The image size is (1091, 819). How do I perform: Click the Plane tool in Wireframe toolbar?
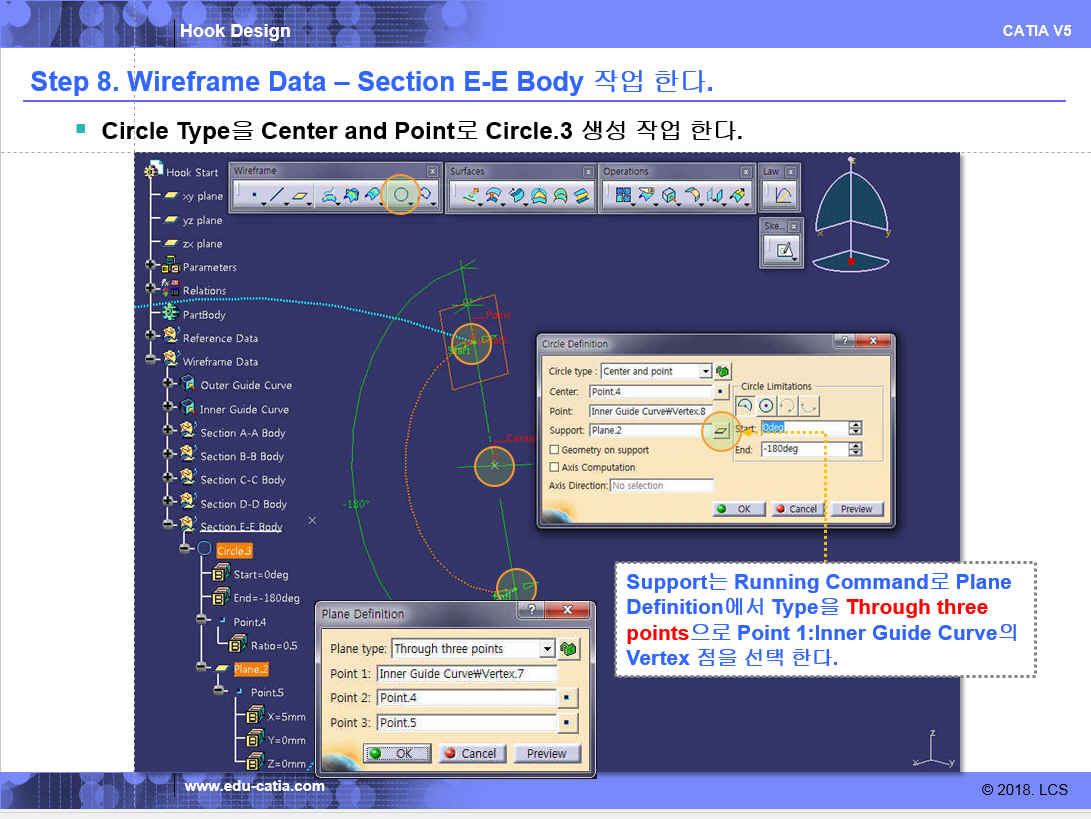[x=301, y=196]
